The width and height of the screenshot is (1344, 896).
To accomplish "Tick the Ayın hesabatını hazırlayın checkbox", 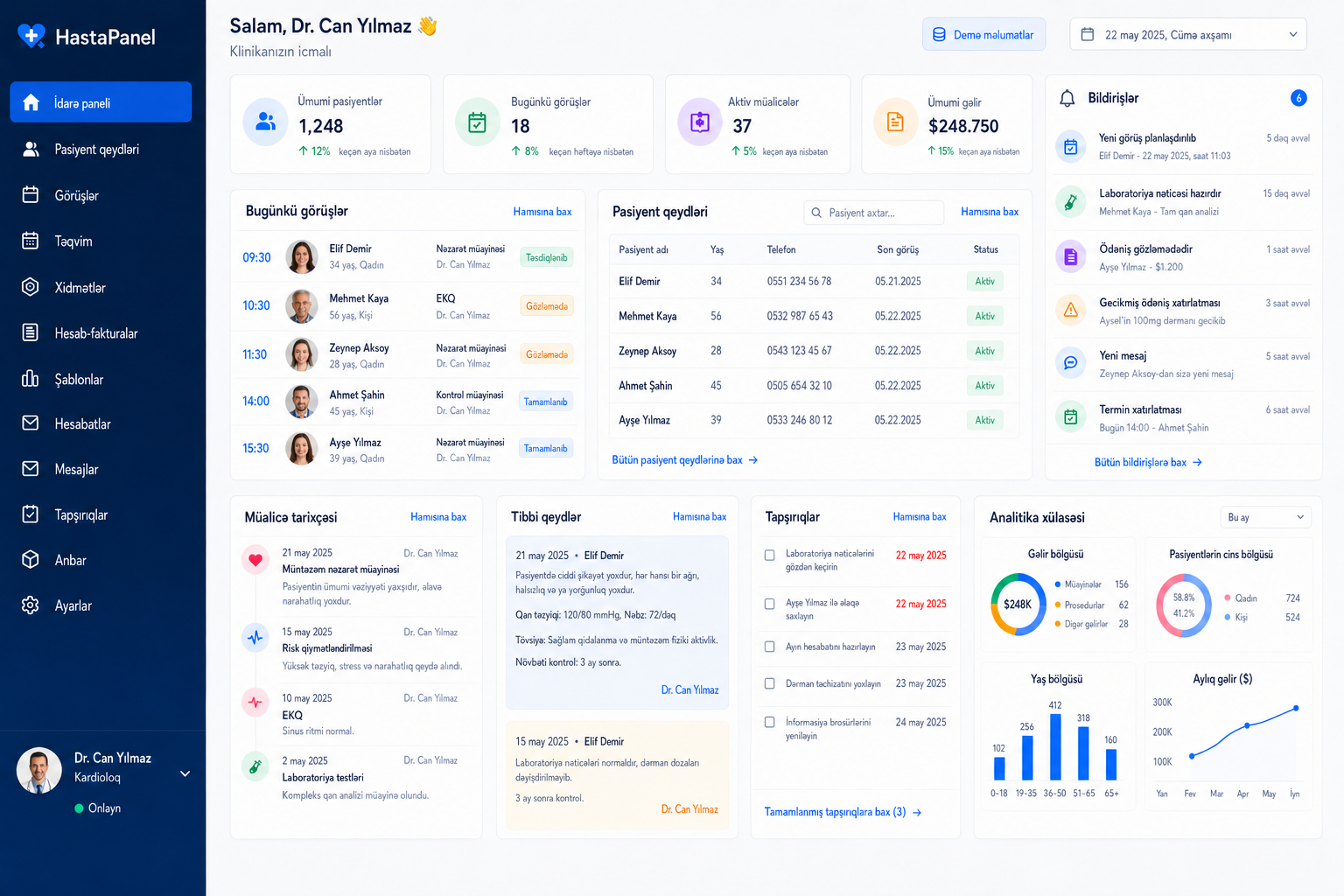I will click(770, 647).
